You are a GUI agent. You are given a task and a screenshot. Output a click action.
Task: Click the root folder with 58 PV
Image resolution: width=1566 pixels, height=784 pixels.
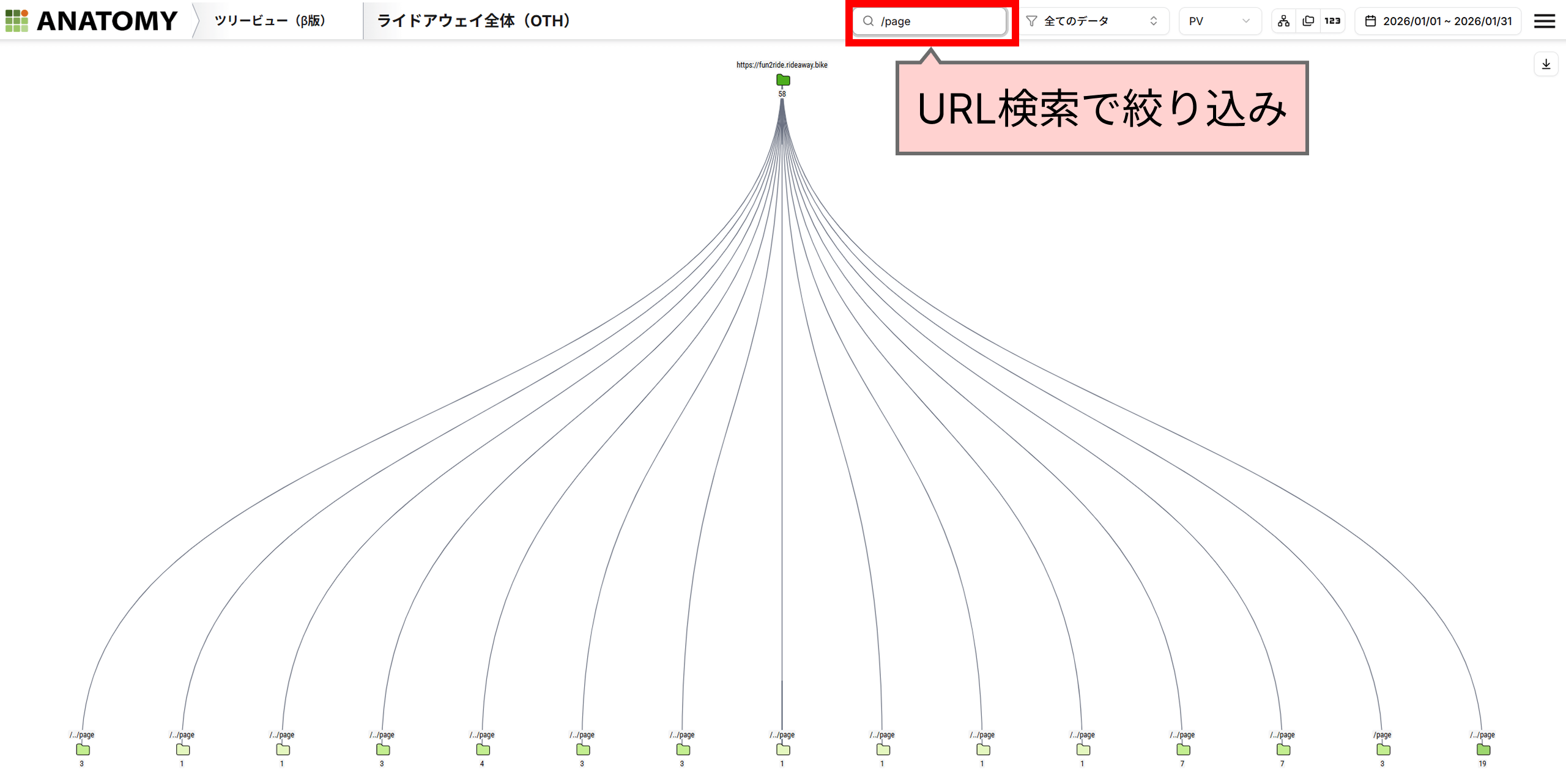point(783,80)
